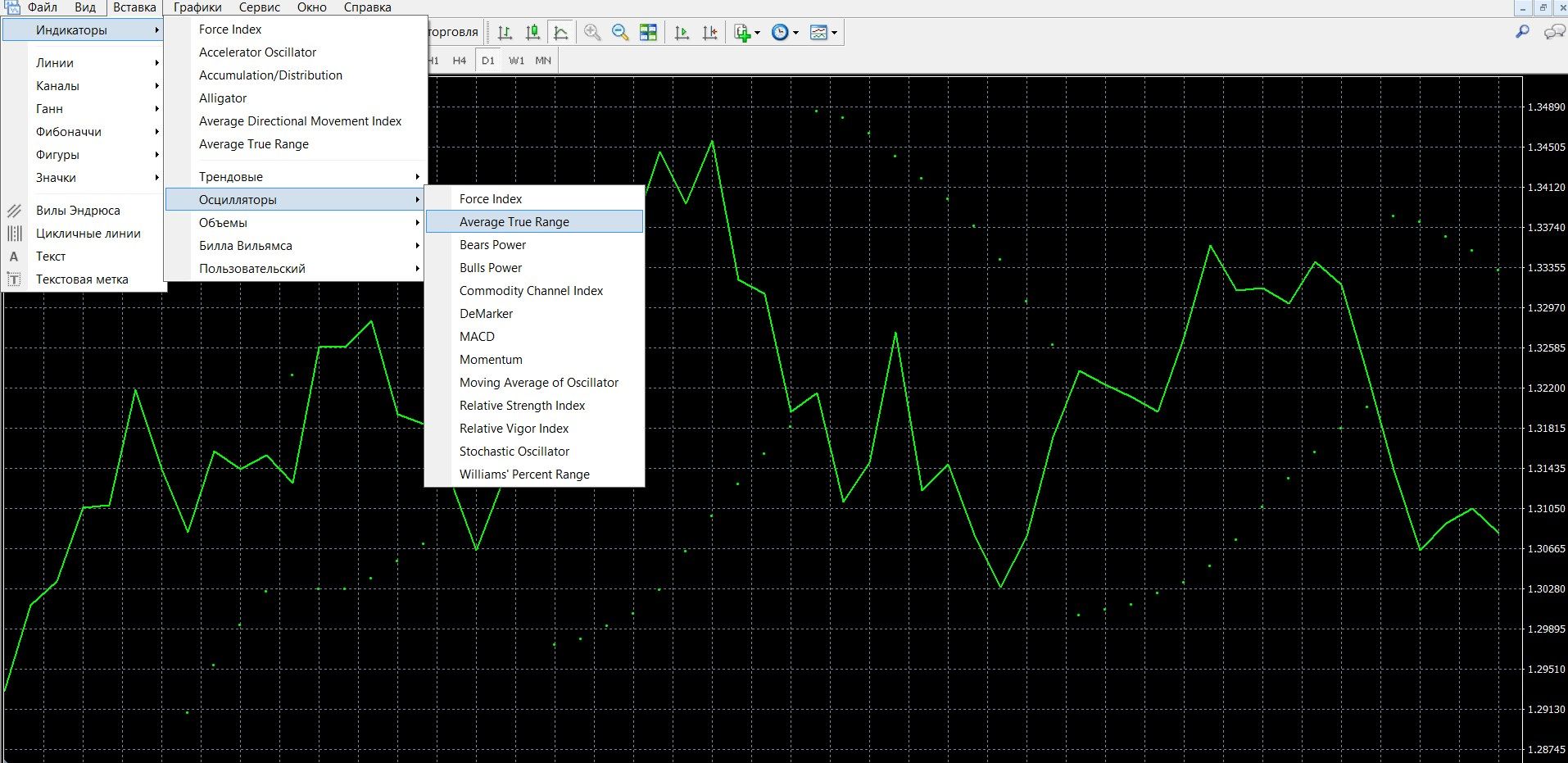Image resolution: width=1568 pixels, height=763 pixels.
Task: Set timeframe to W1
Action: click(x=516, y=61)
